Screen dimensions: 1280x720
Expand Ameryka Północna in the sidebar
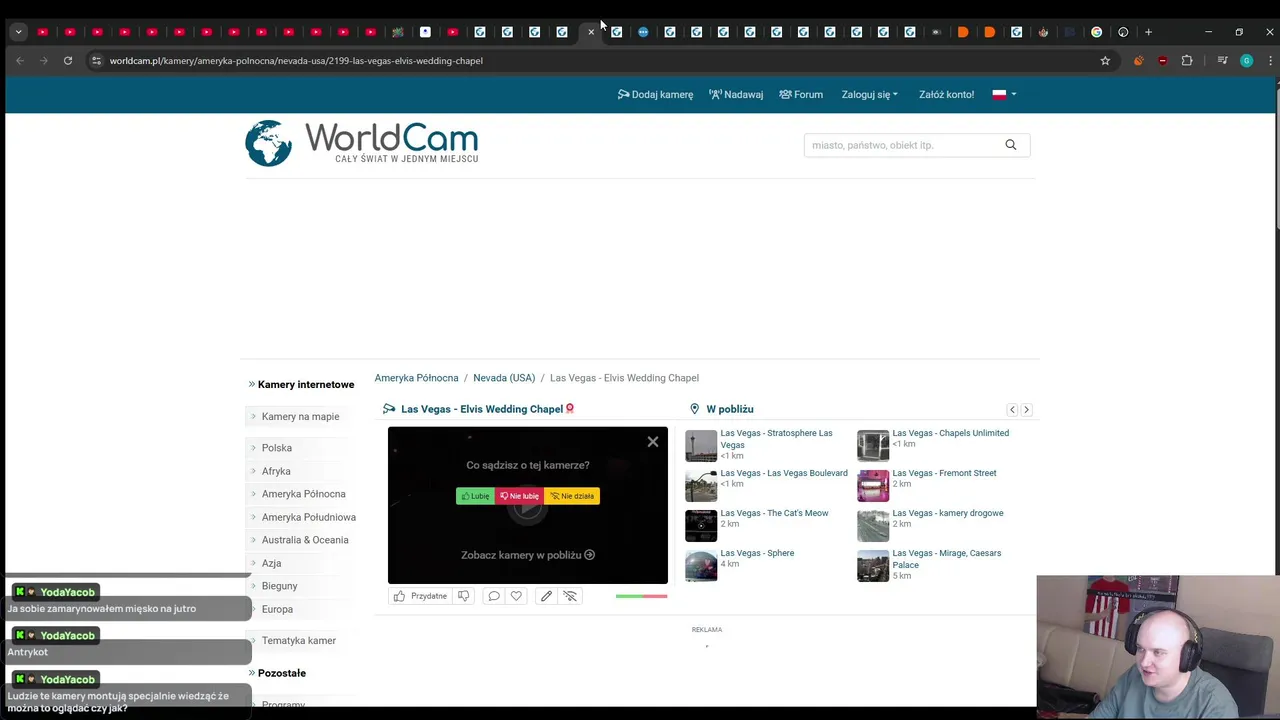[x=304, y=494]
